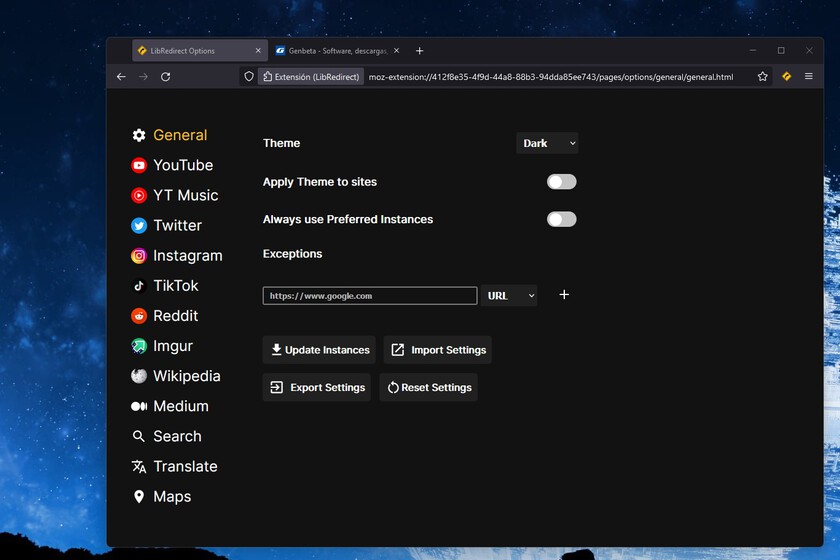Open the General settings gear icon

[139, 135]
